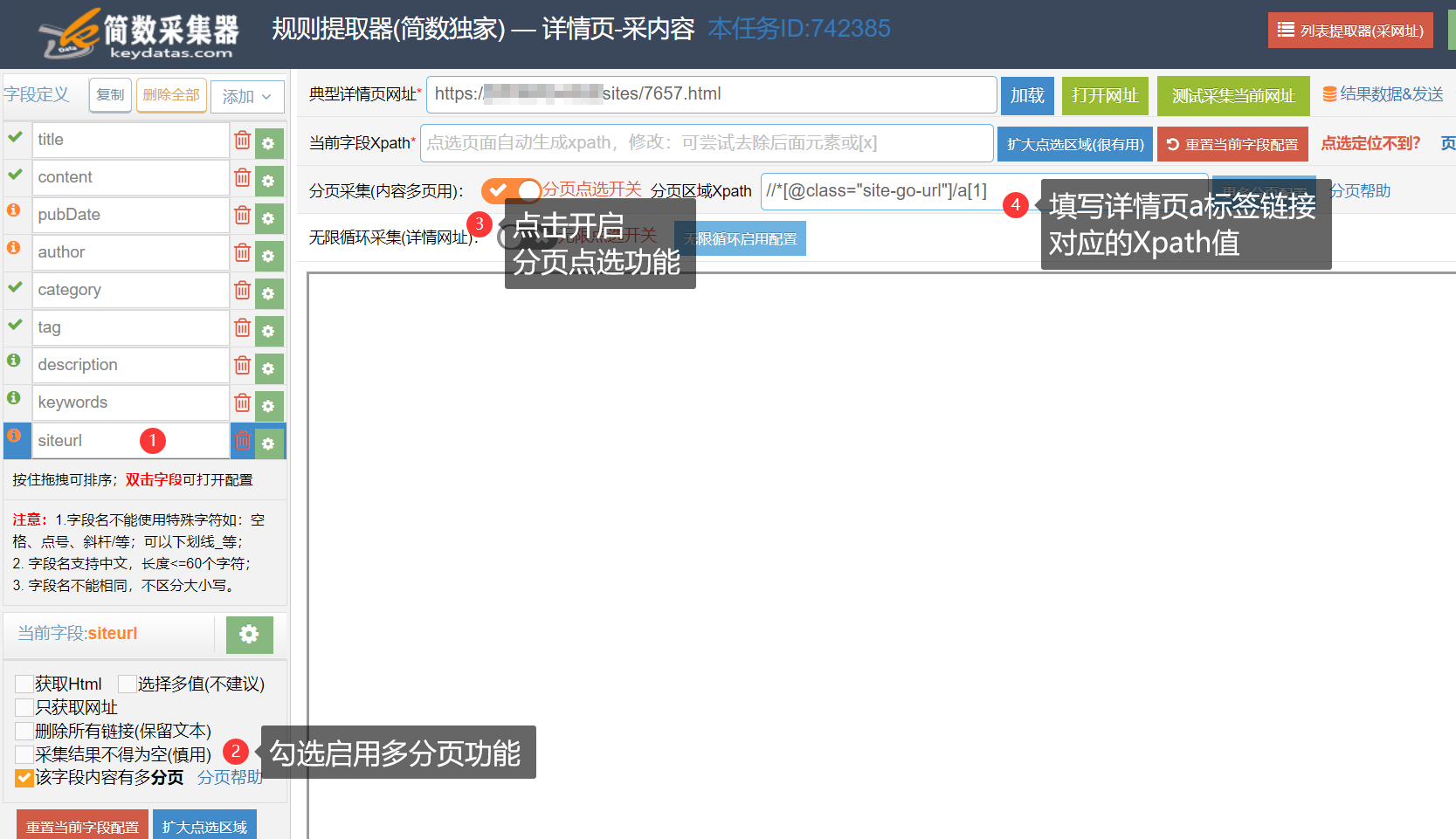Open the 添加 dropdown
1456x839 pixels.
click(247, 96)
